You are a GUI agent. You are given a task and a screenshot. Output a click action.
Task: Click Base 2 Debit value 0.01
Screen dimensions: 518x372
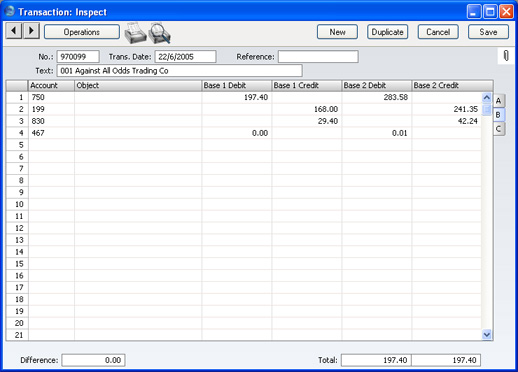[399, 133]
